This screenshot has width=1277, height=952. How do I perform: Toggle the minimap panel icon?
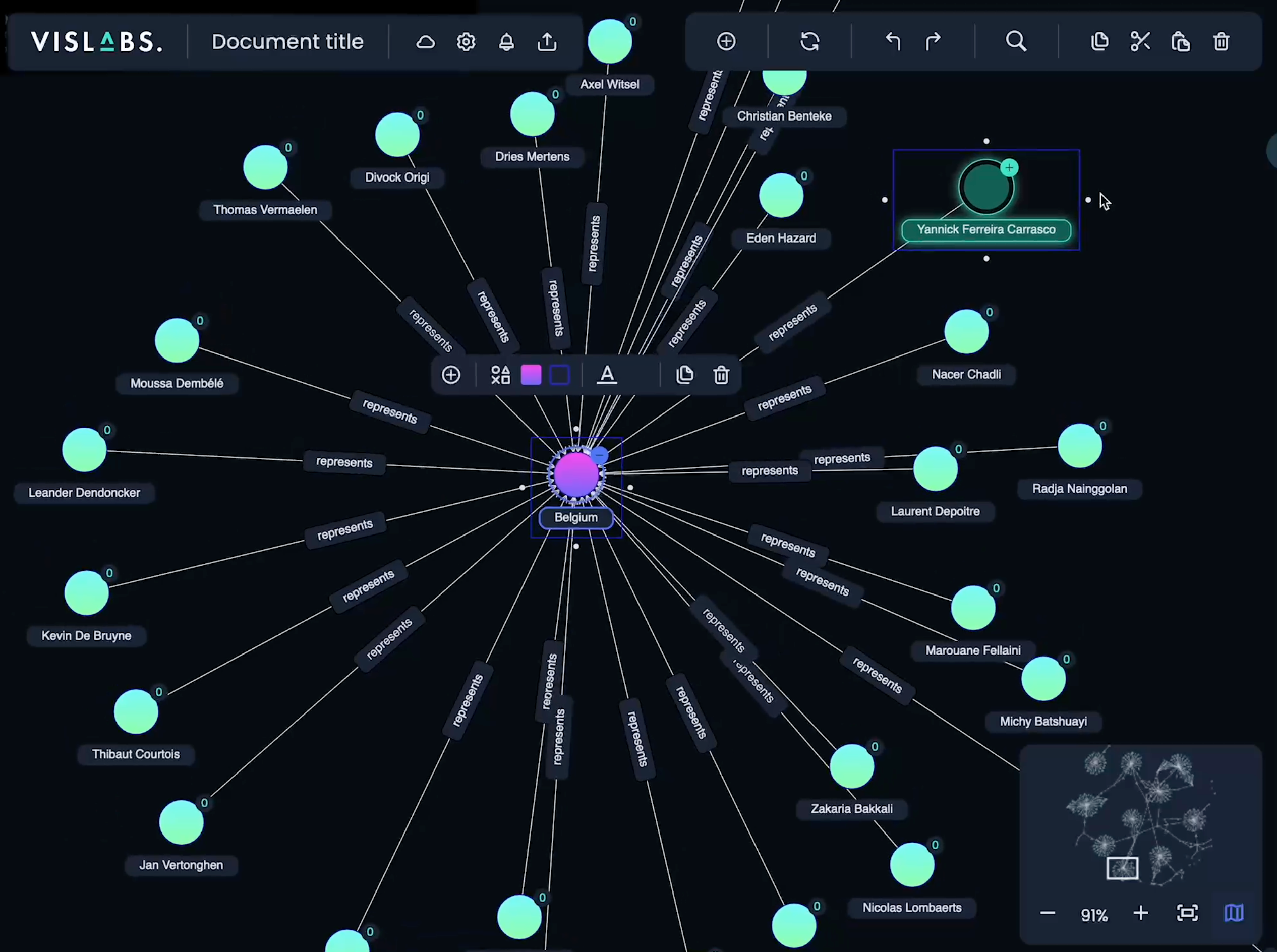(x=1234, y=914)
